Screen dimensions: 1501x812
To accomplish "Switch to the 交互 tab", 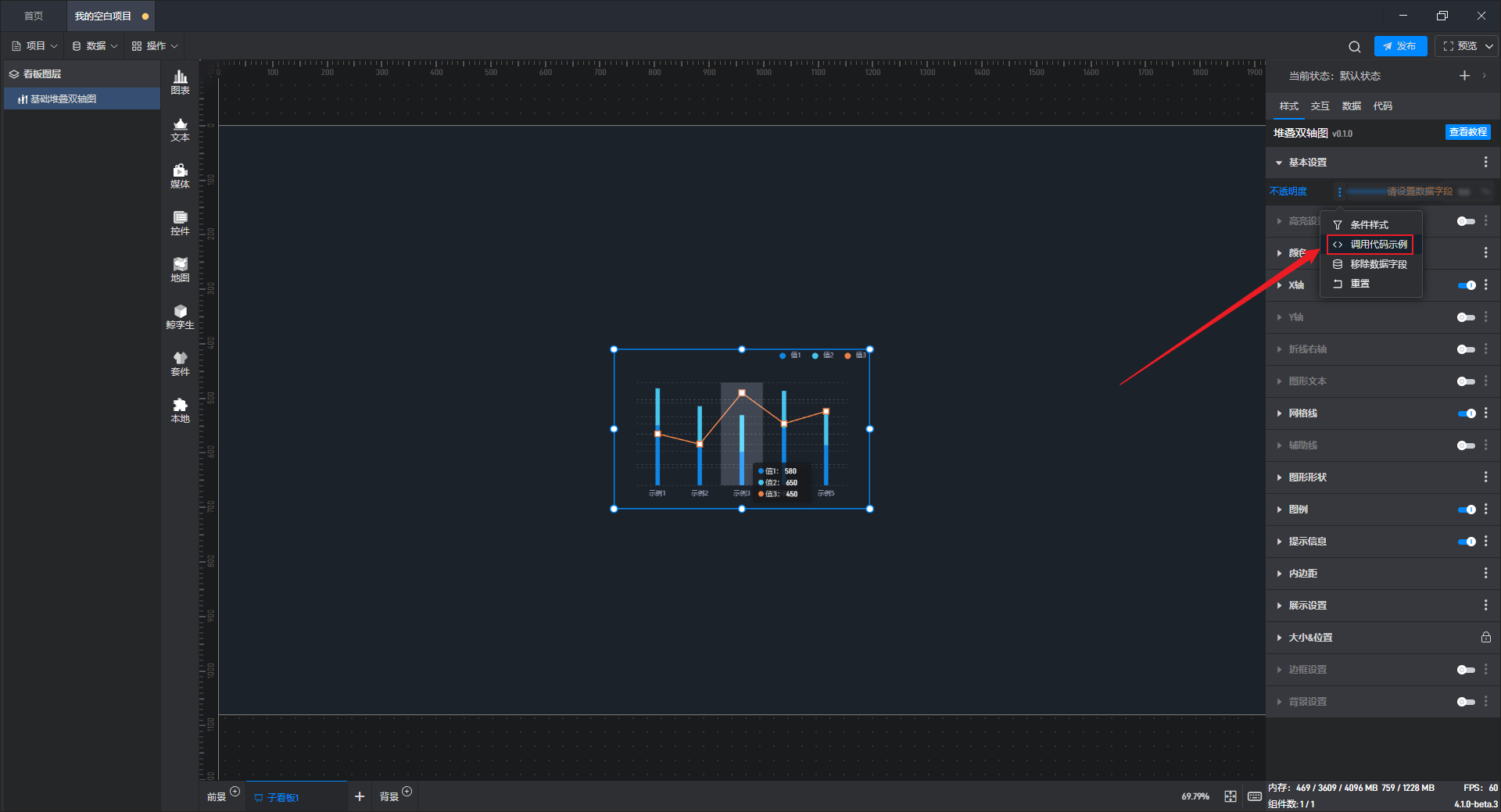I will 1320,106.
